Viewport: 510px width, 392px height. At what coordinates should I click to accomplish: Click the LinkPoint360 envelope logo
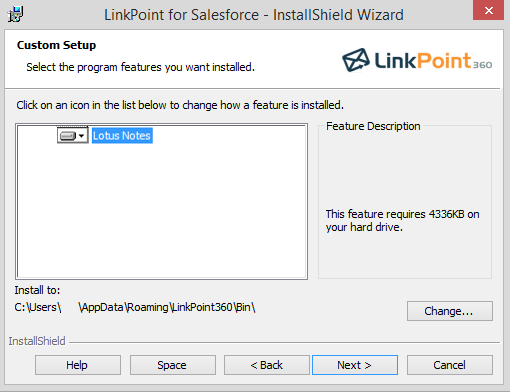click(x=356, y=60)
